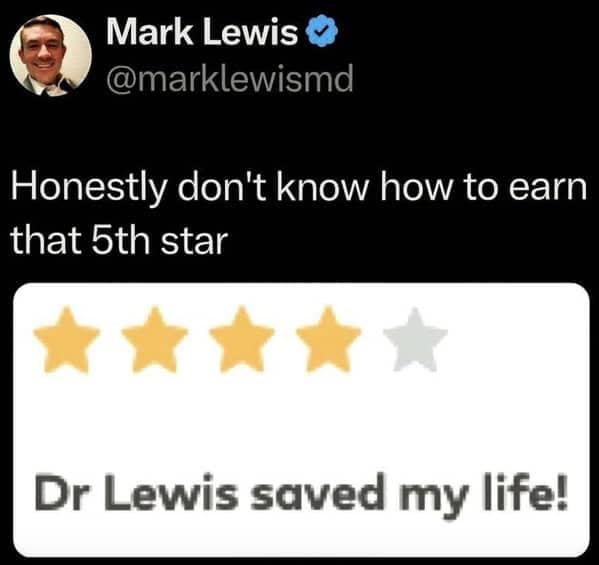The height and width of the screenshot is (565, 599).
Task: Open the @marklewismd handle link
Action: [230, 79]
